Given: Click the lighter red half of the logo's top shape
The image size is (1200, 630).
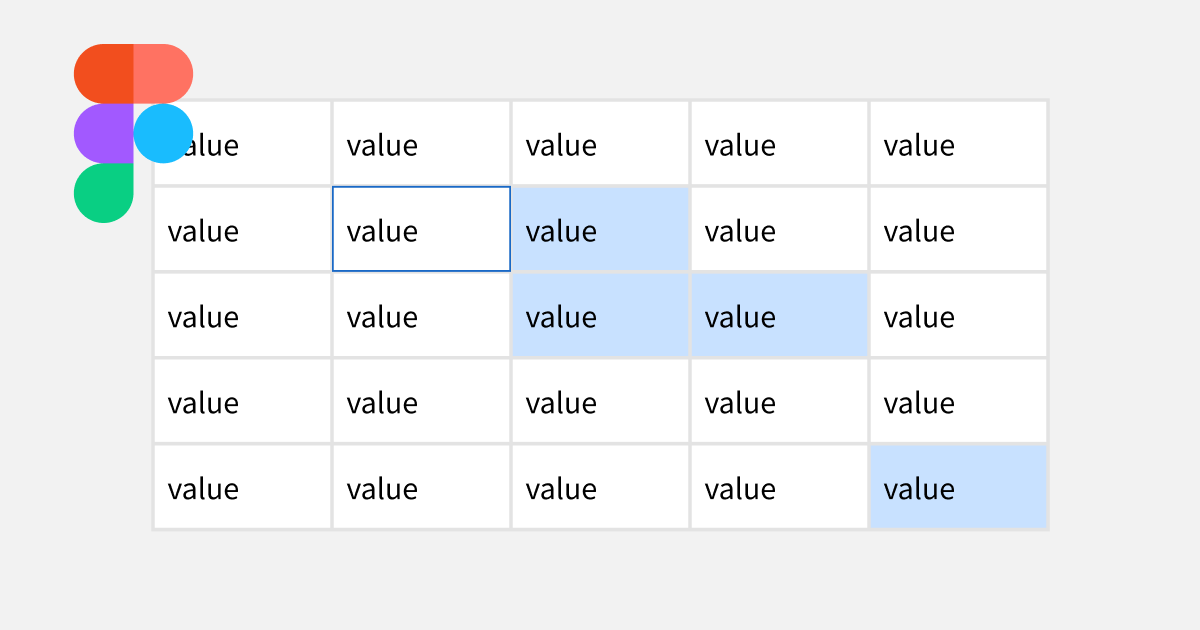Looking at the screenshot, I should pos(165,72).
